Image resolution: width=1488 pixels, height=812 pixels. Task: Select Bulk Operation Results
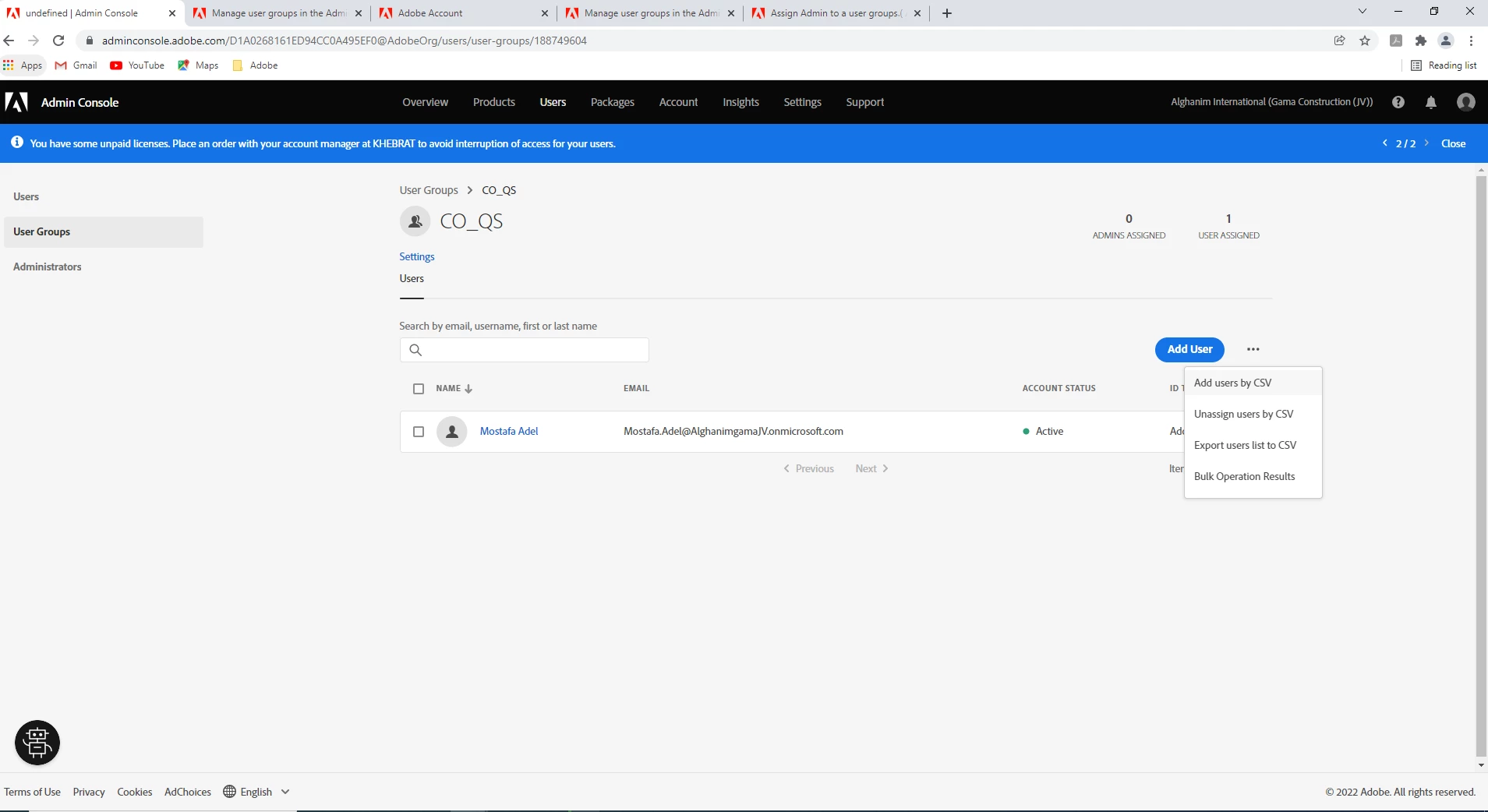coord(1253,476)
